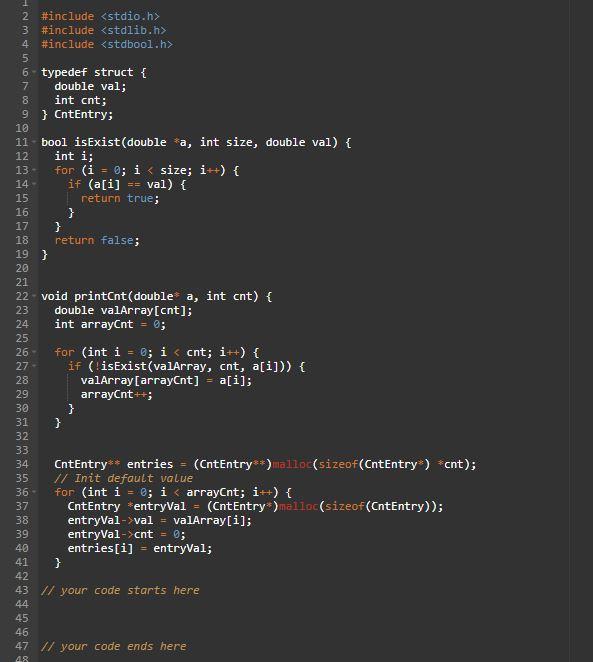This screenshot has width=593, height=662.
Task: Click 'return true;' statement on line 15
Action: coord(120,198)
